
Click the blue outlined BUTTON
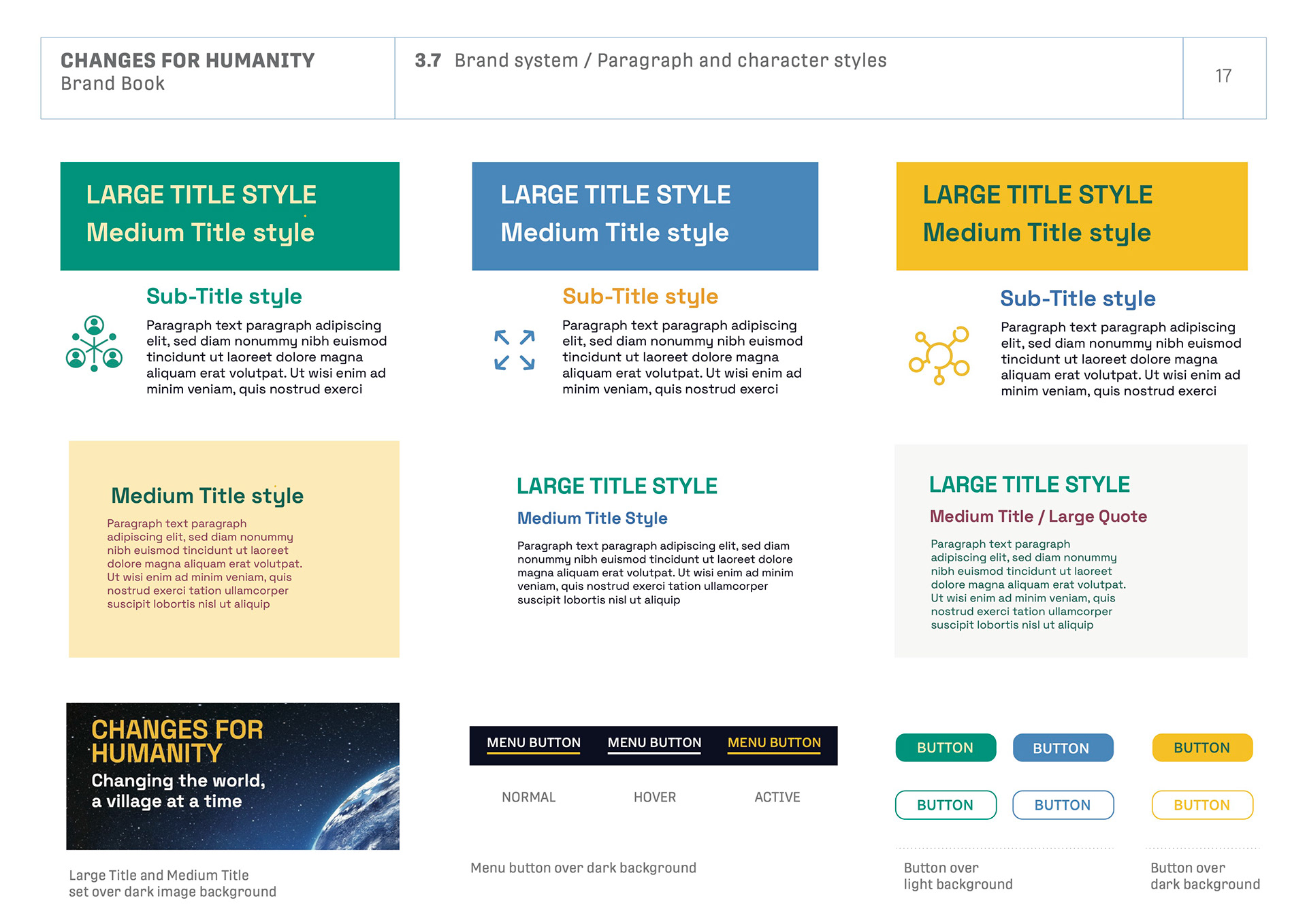coord(1063,805)
